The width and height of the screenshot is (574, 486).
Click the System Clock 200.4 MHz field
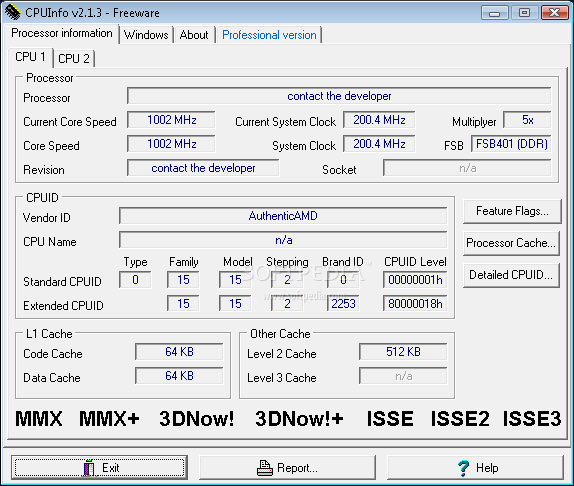point(379,144)
